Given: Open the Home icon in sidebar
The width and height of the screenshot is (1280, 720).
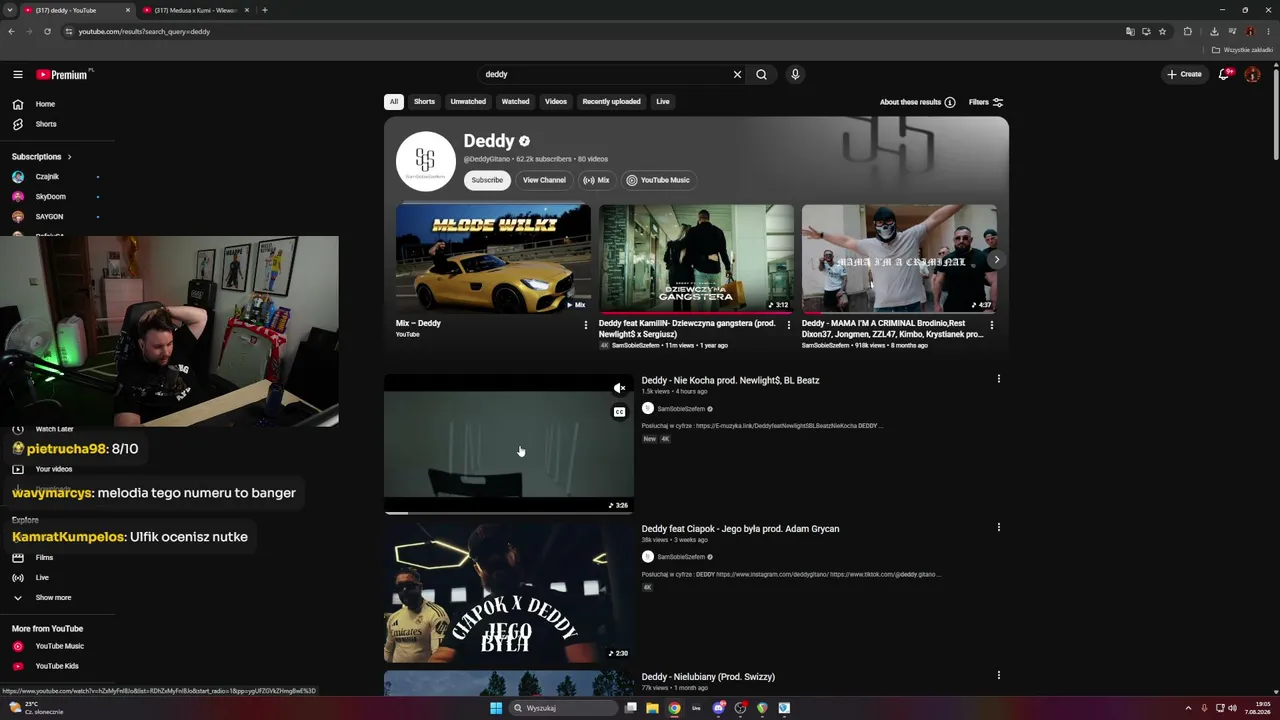Looking at the screenshot, I should [x=18, y=104].
